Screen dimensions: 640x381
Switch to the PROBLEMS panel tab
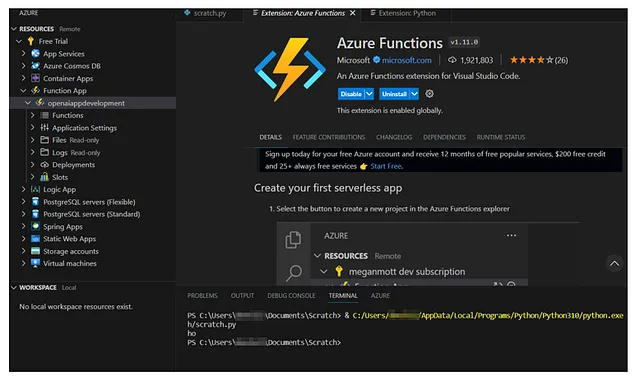point(202,295)
